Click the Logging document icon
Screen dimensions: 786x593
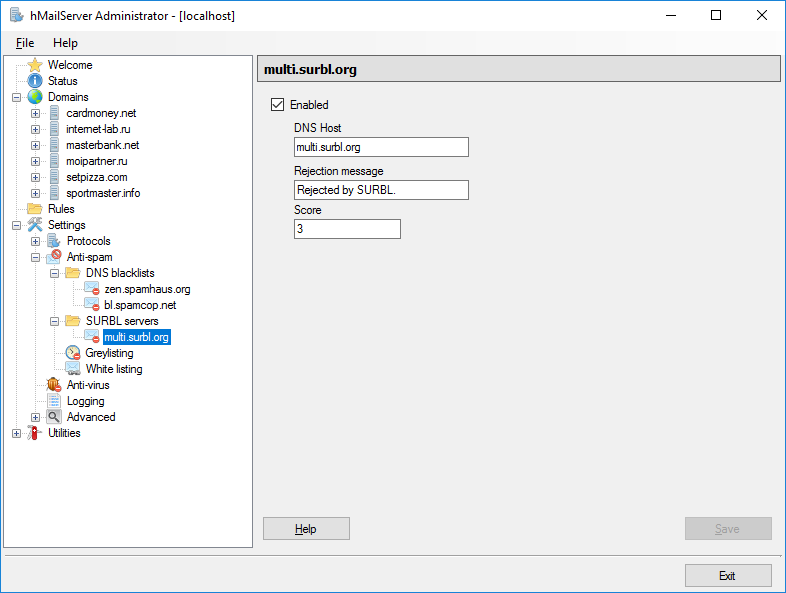coord(54,401)
